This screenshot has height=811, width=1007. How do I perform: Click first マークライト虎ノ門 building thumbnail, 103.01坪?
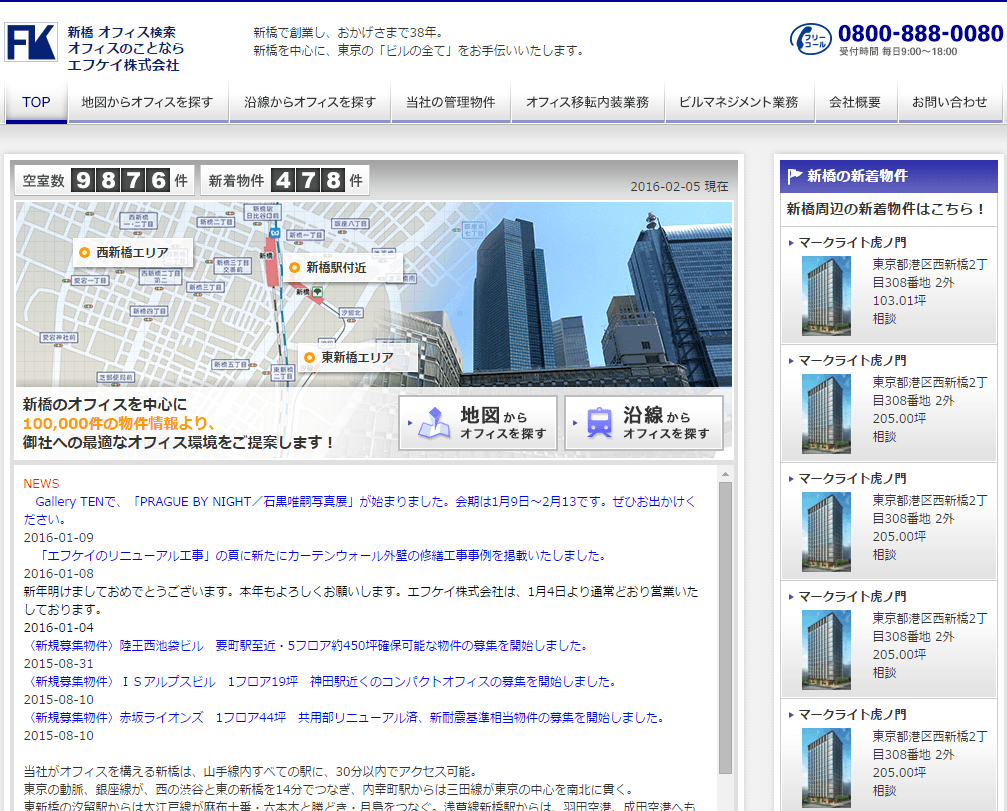pos(826,295)
